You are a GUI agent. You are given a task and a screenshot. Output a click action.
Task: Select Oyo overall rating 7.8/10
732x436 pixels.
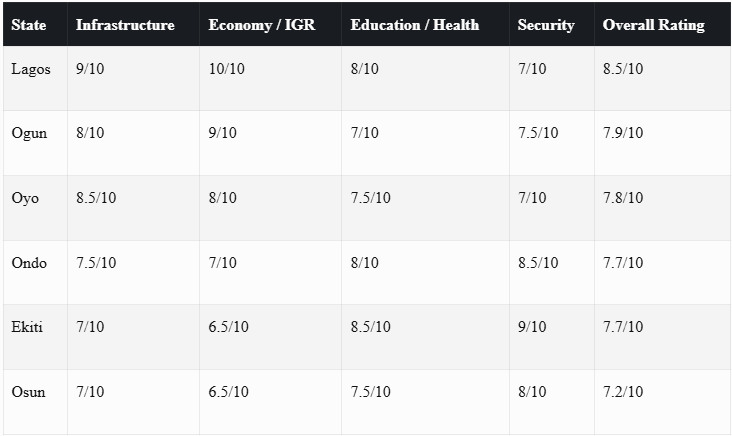(623, 197)
